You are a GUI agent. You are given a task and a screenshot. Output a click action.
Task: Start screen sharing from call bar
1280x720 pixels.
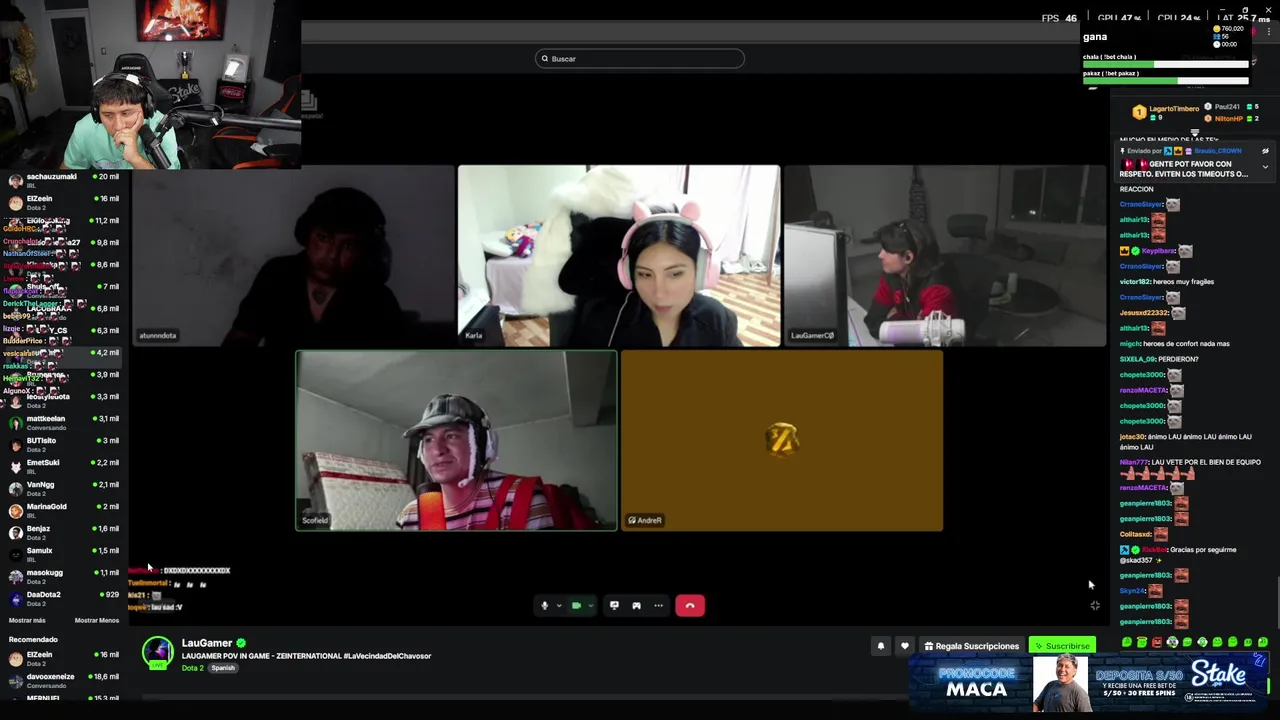tap(614, 605)
